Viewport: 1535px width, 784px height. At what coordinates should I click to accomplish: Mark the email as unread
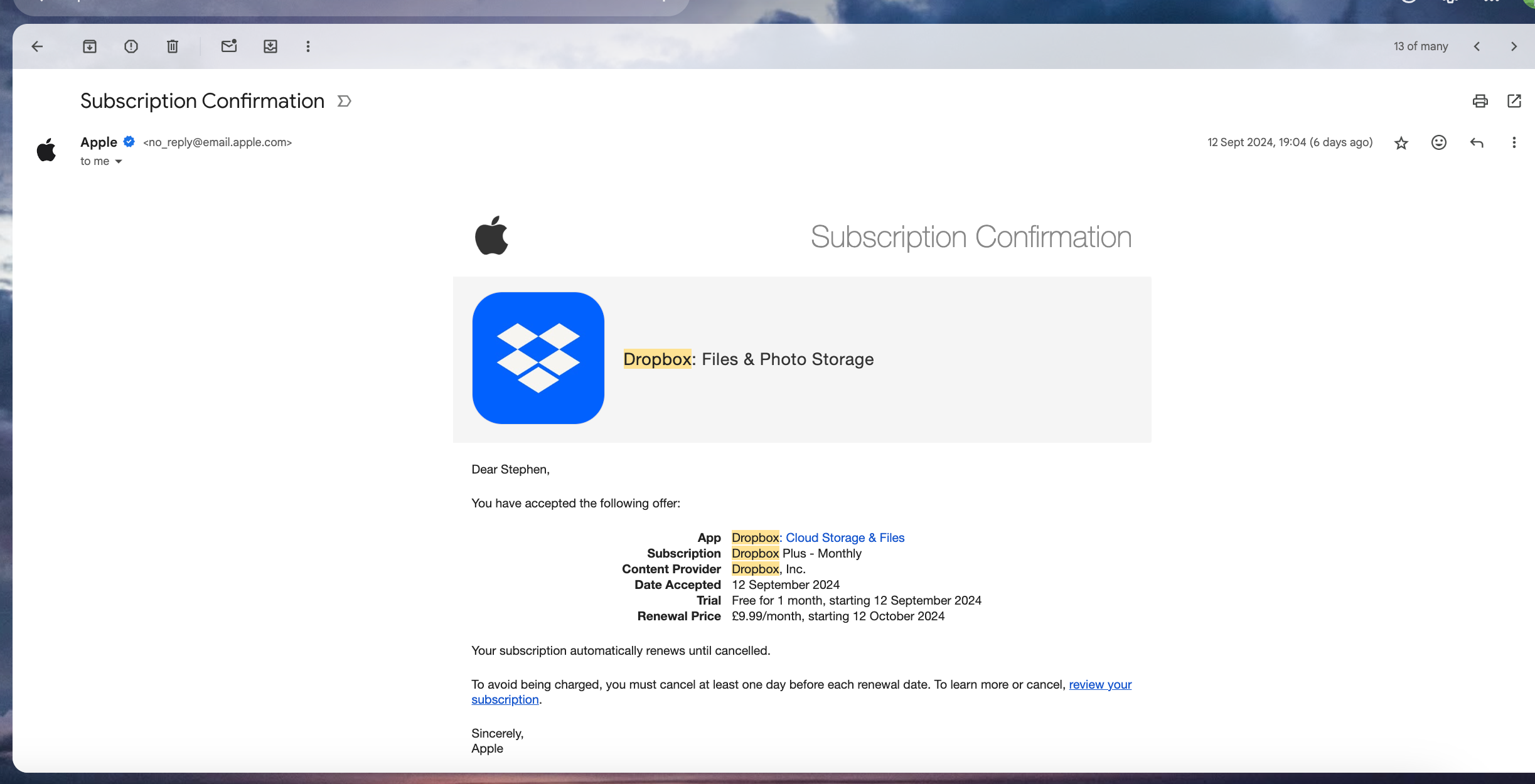228,46
